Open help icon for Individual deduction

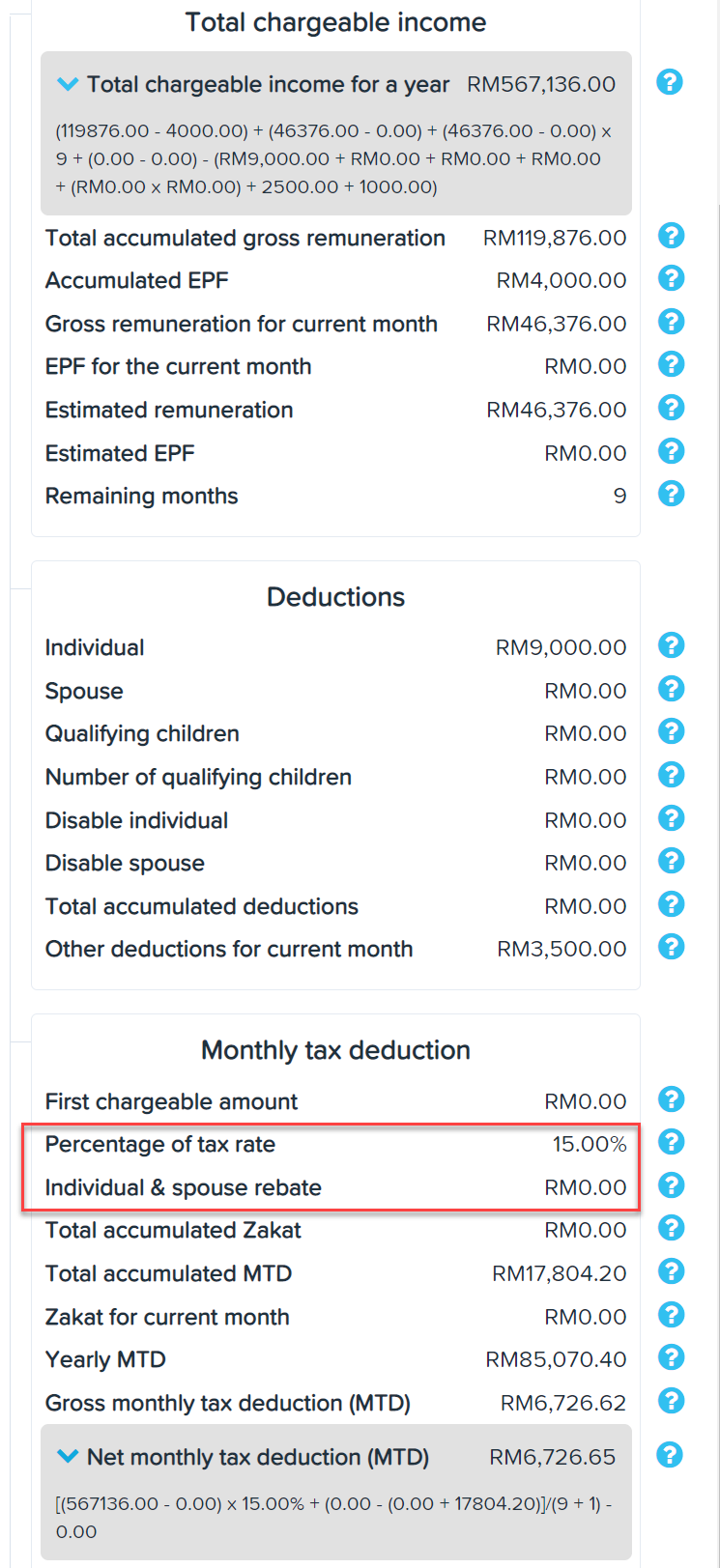671,645
